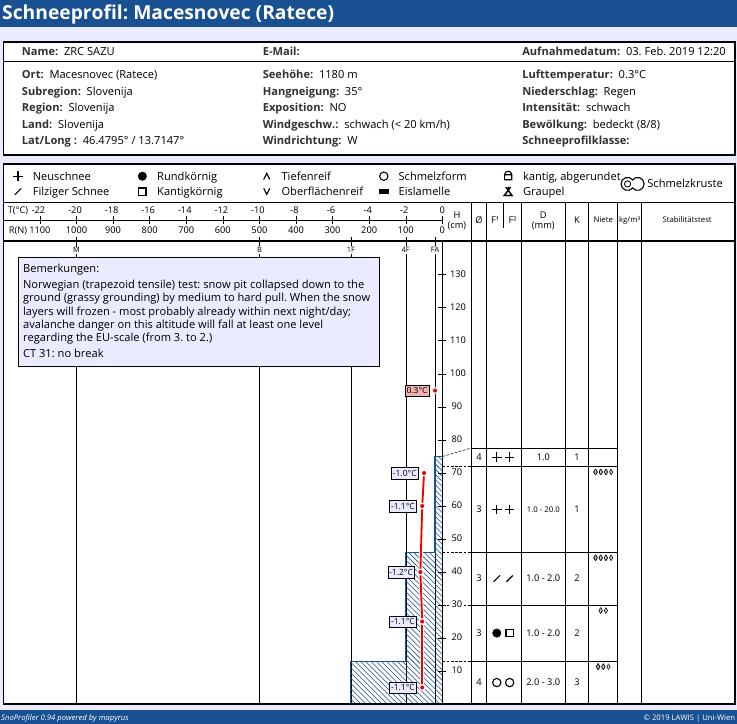The image size is (737, 724).
Task: Click the Schneeprofil: Macesnovec (Ratece) title
Action: pyautogui.click(x=168, y=12)
